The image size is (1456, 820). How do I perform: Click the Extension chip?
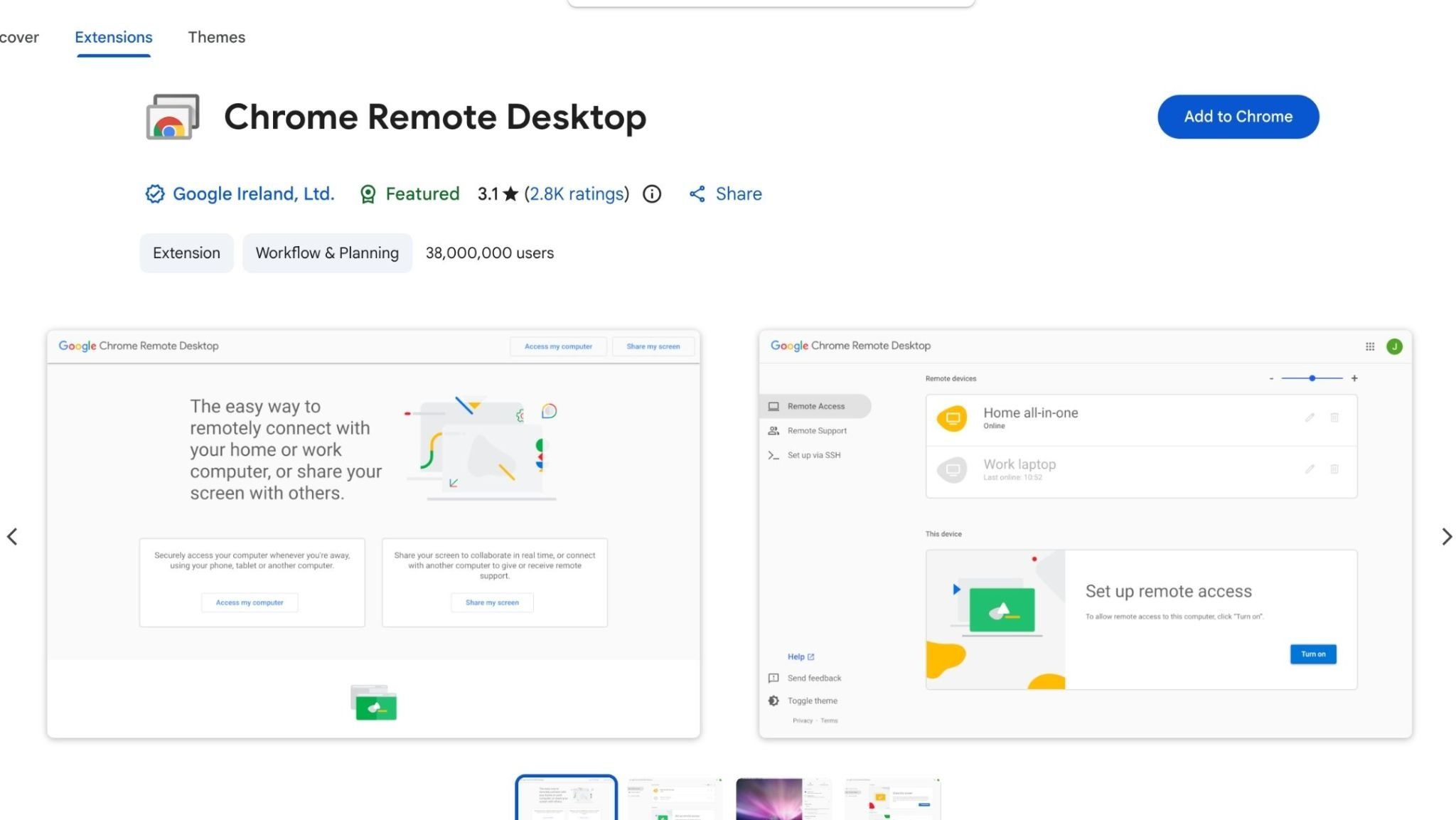click(186, 253)
